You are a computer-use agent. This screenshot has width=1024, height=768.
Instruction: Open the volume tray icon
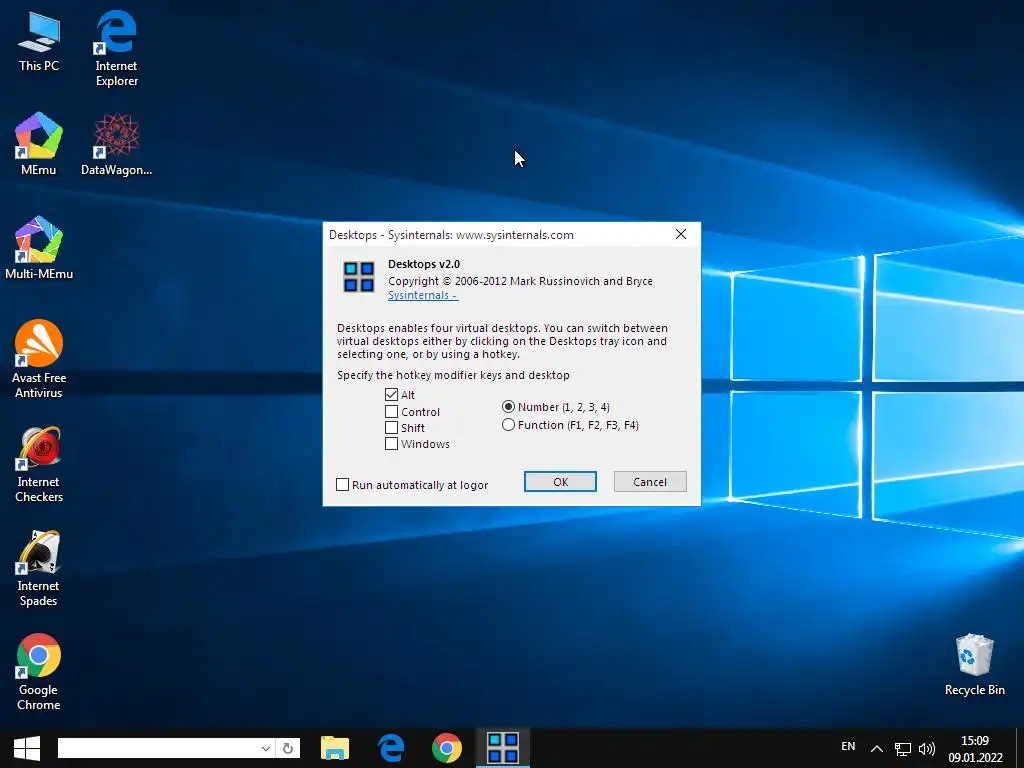click(927, 748)
